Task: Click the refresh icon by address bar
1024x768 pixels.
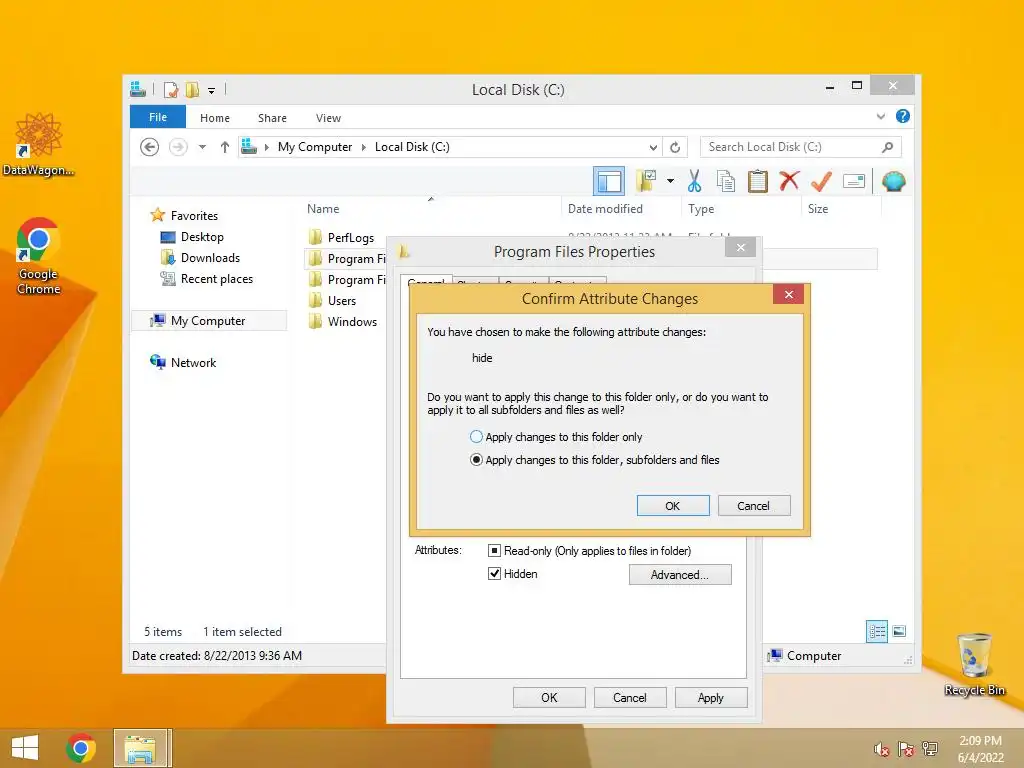Action: click(x=675, y=147)
